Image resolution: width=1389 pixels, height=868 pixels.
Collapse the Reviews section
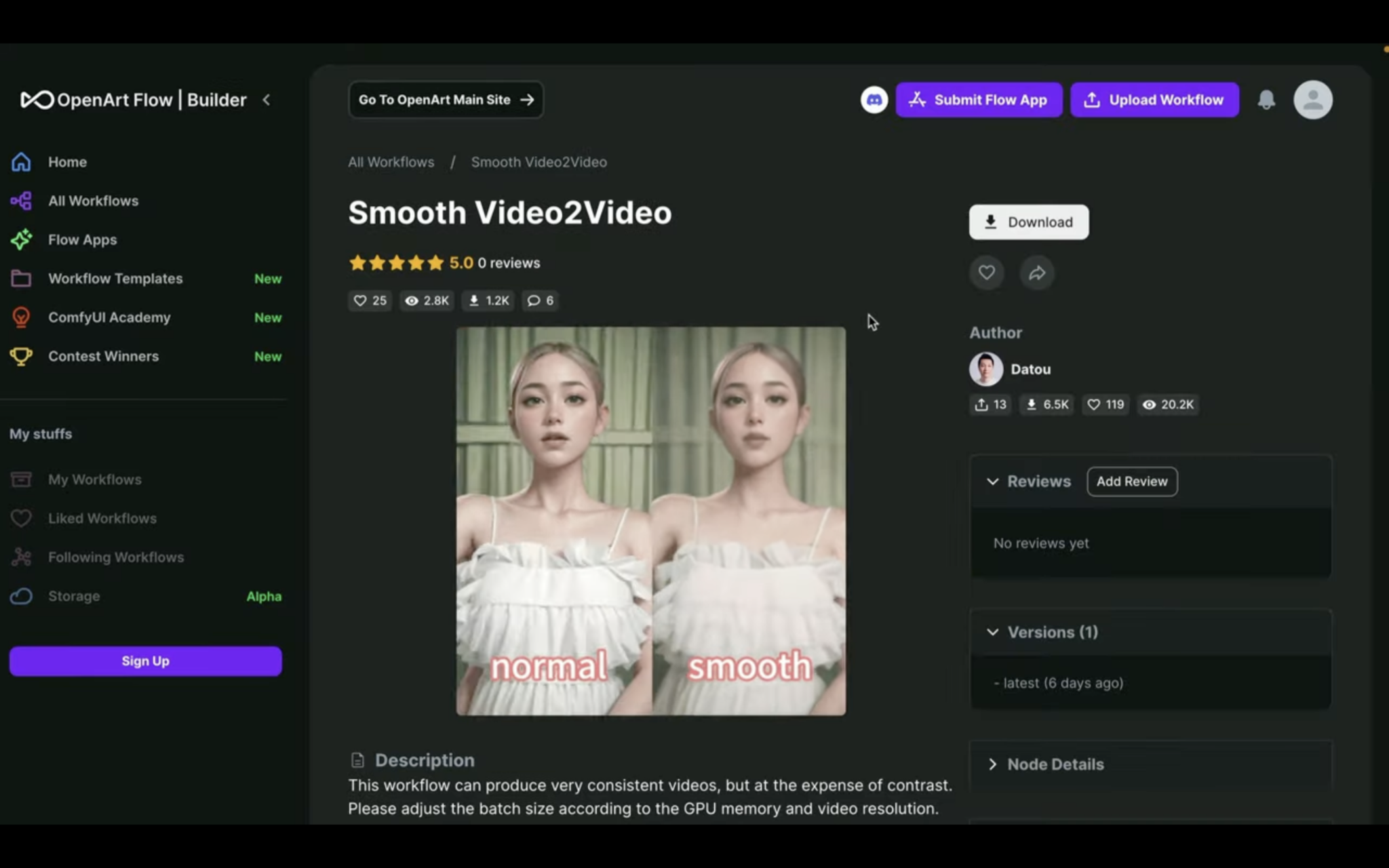point(993,481)
